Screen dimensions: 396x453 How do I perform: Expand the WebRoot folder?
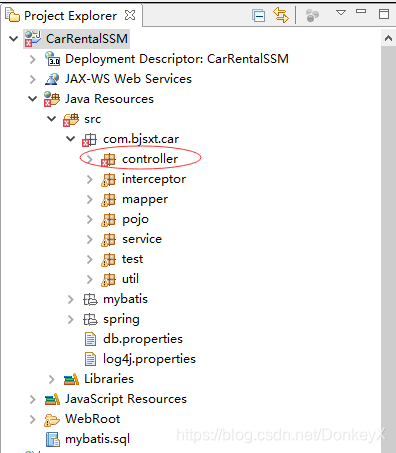click(32, 419)
